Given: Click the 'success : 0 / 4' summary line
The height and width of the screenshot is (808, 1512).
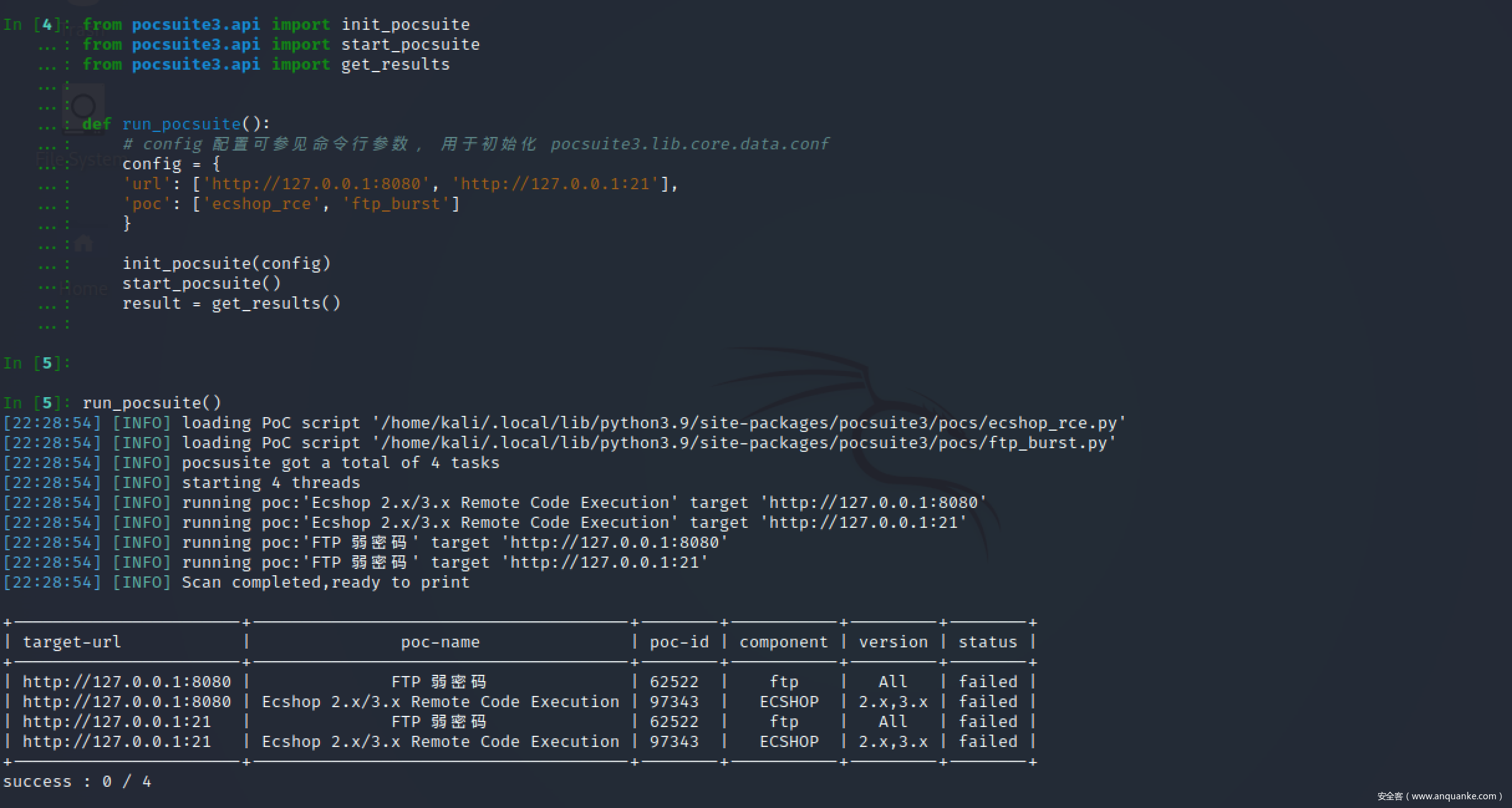Looking at the screenshot, I should [x=77, y=782].
